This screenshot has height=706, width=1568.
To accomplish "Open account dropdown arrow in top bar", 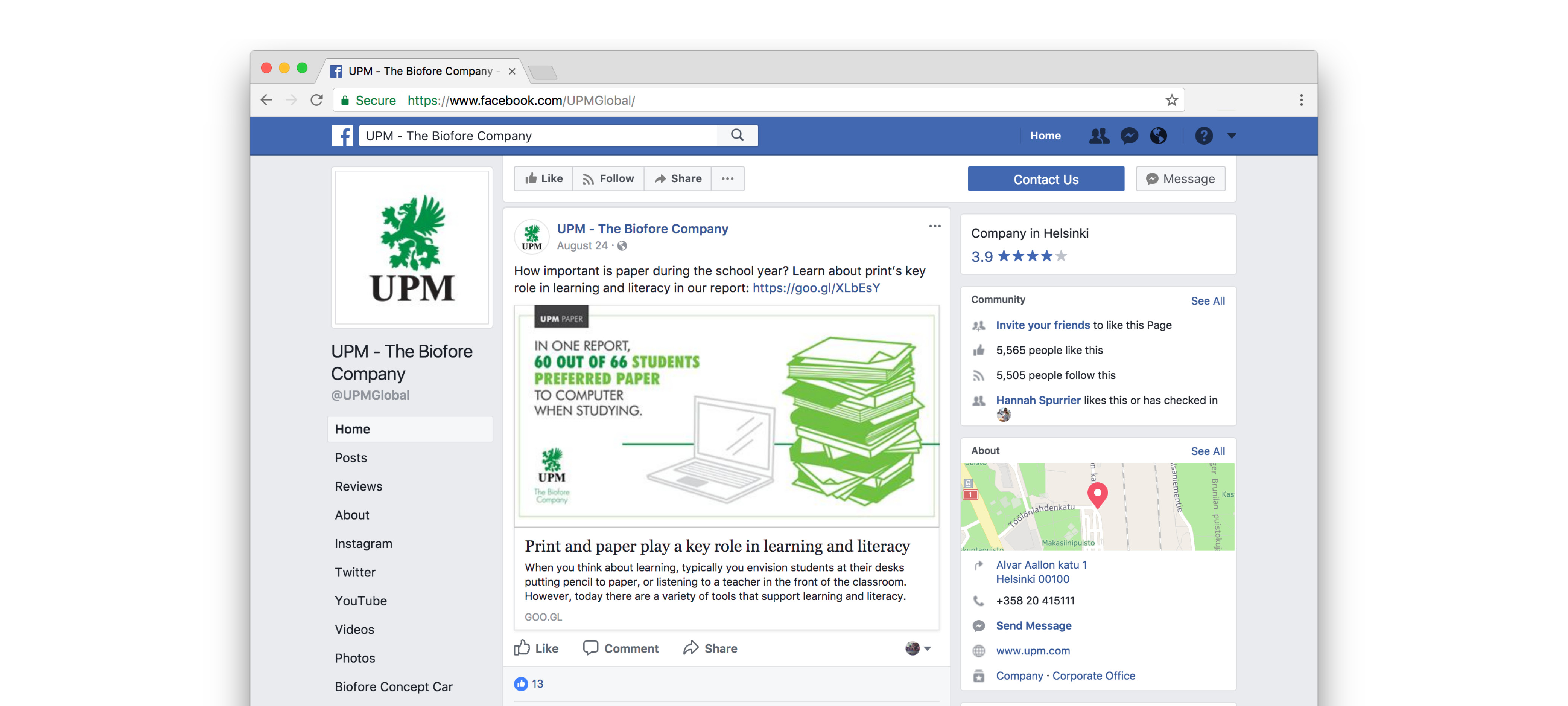I will point(1231,136).
